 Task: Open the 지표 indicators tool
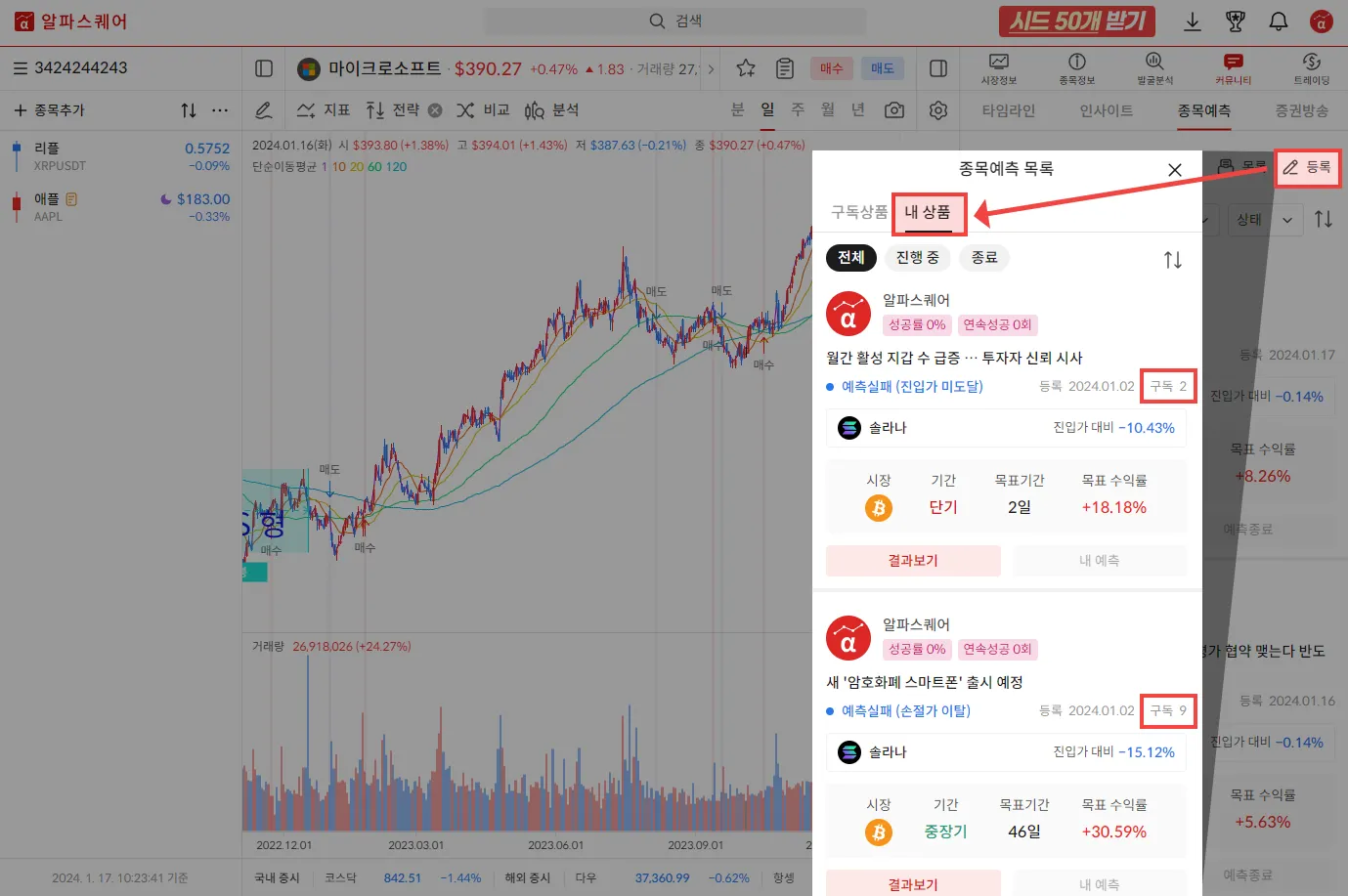323,110
